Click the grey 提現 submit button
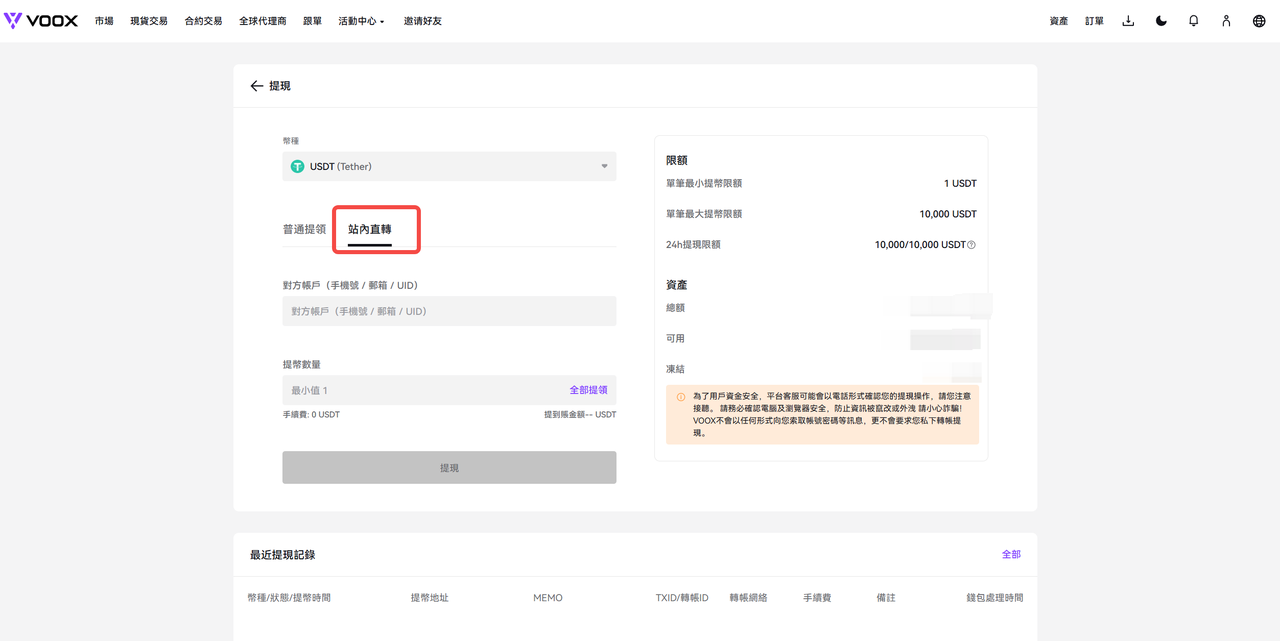1280x641 pixels. tap(449, 467)
